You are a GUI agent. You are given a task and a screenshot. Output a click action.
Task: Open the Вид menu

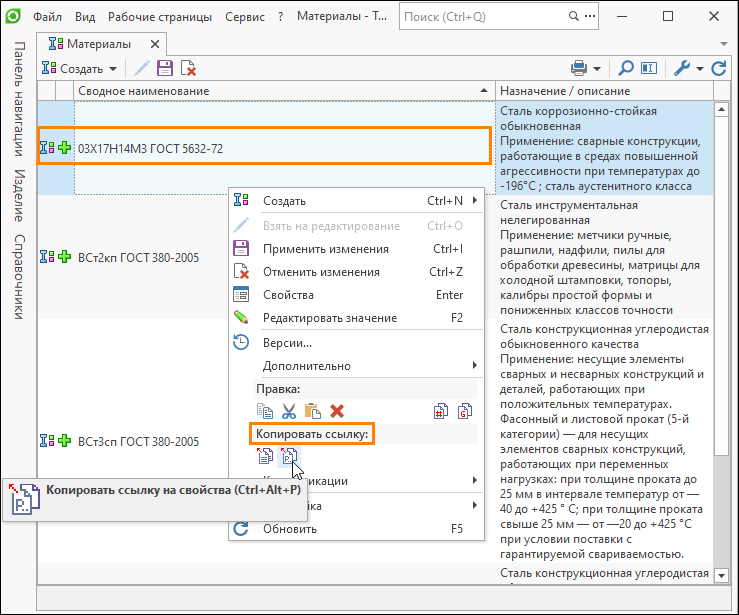point(85,16)
